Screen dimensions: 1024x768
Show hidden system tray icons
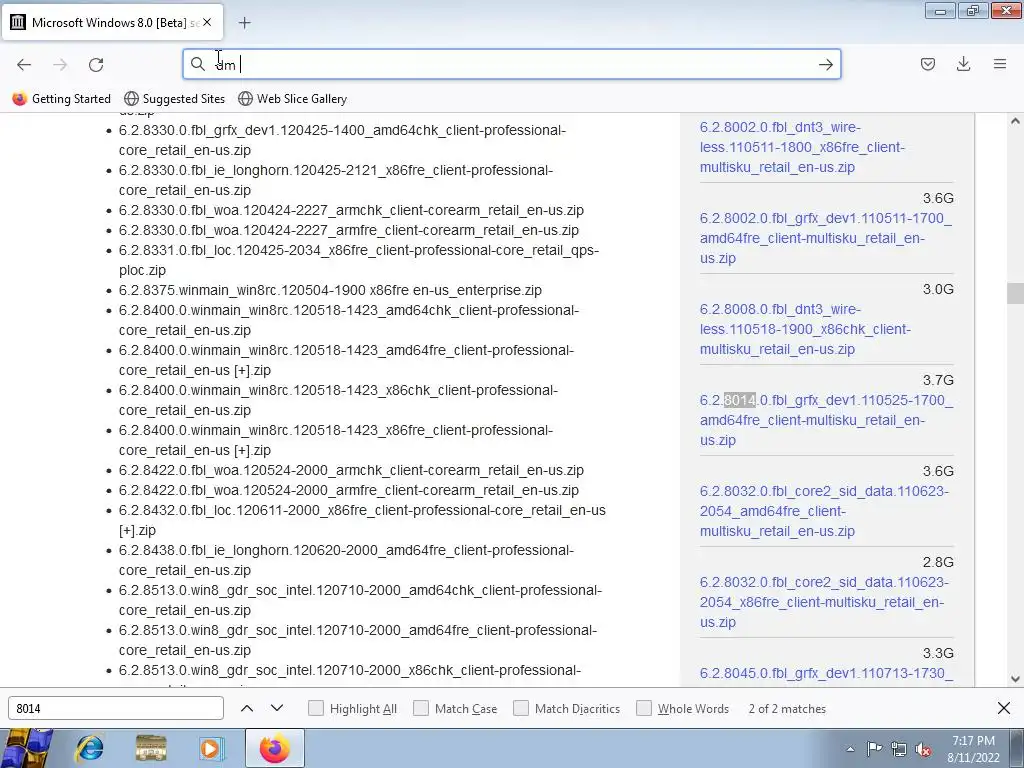point(850,749)
